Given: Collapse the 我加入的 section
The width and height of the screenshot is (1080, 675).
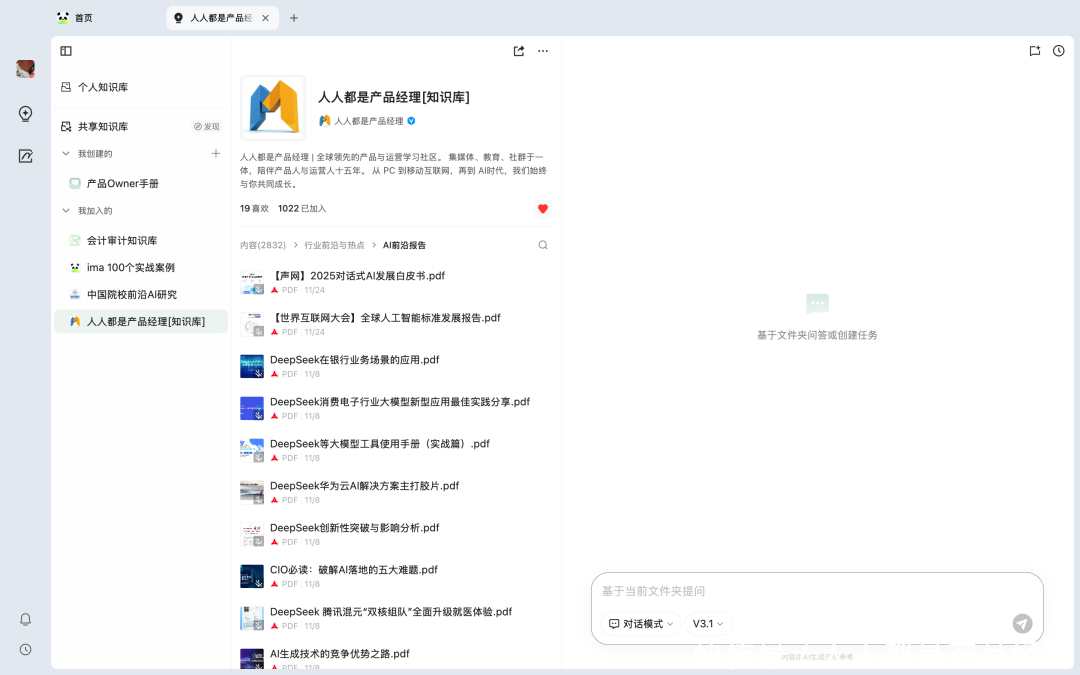Looking at the screenshot, I should tap(66, 211).
